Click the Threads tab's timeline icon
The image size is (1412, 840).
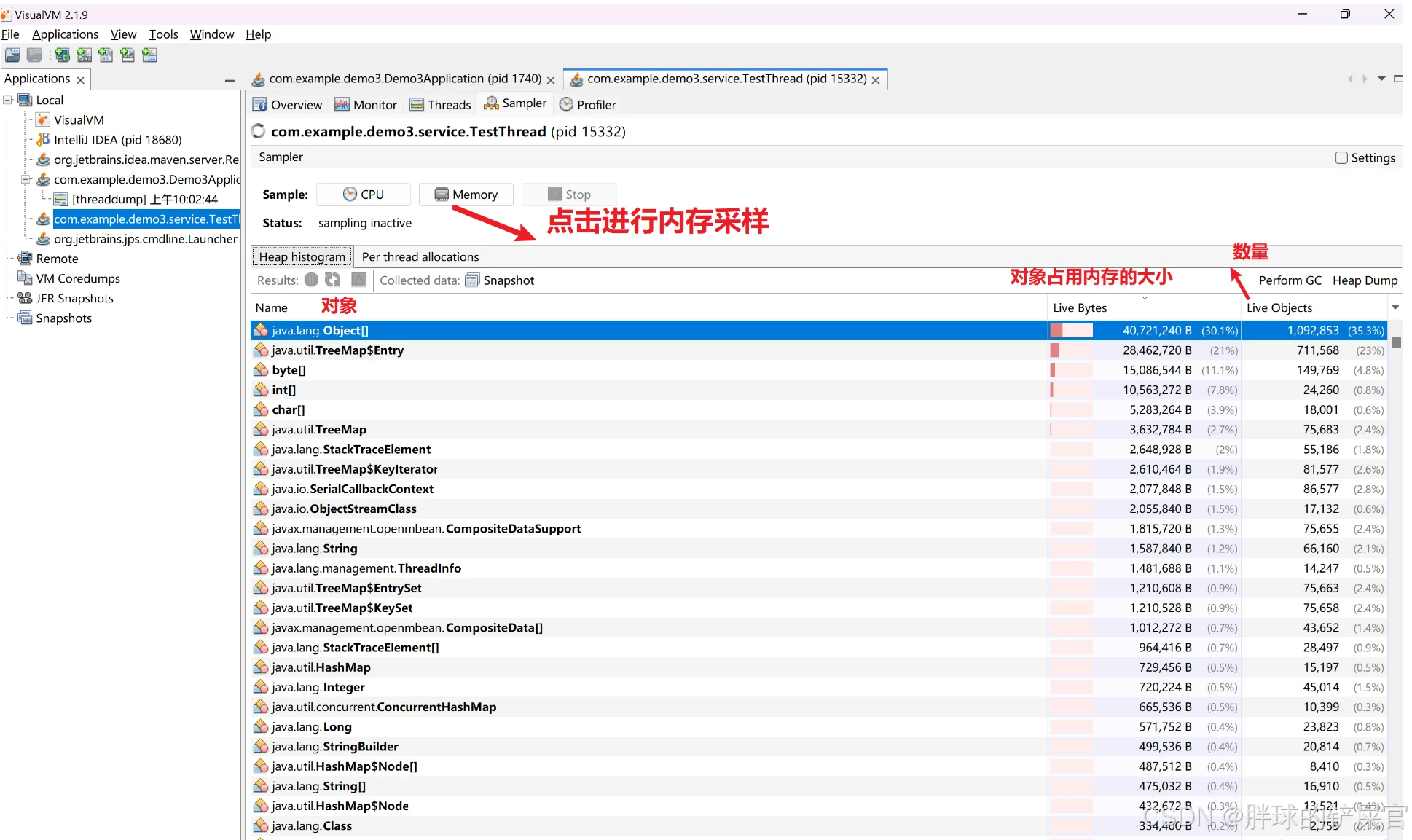[417, 105]
